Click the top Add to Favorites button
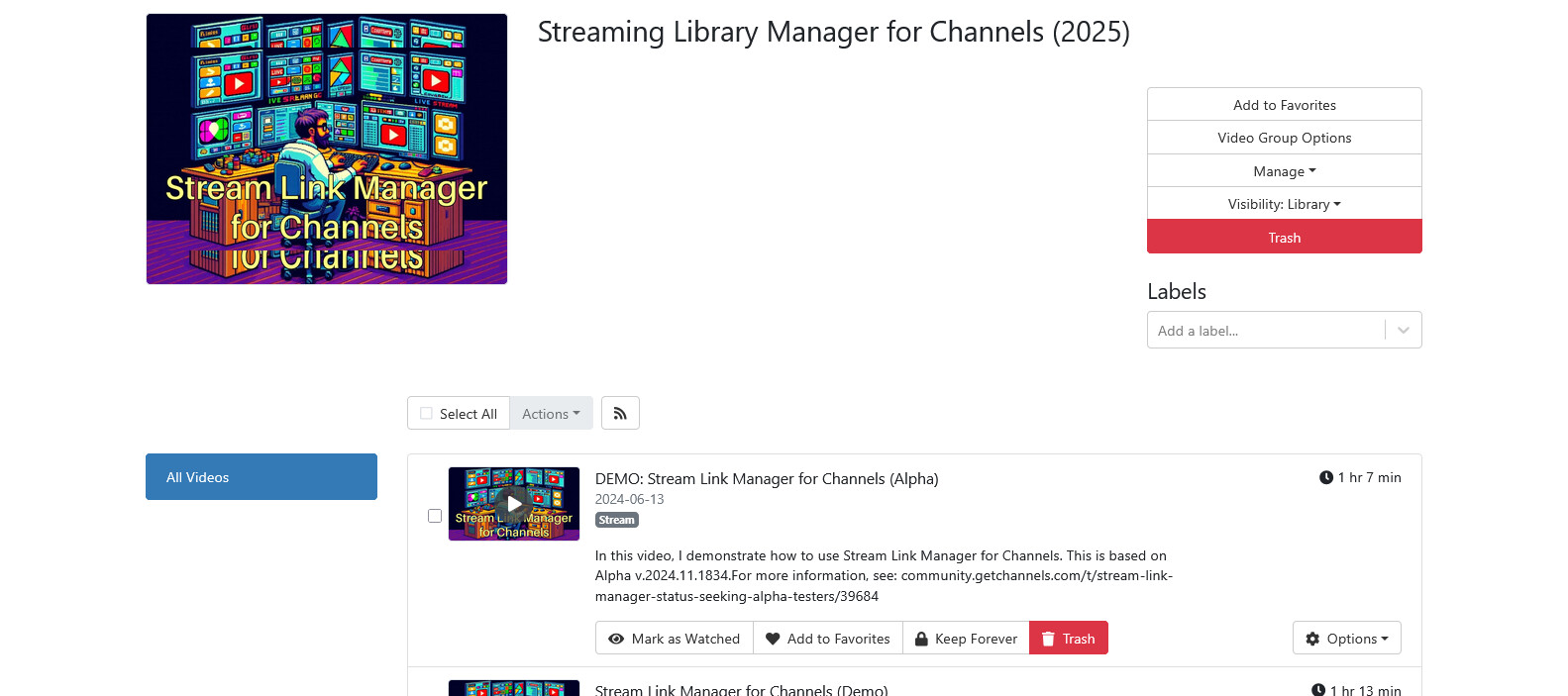The image size is (1568, 696). point(1284,105)
